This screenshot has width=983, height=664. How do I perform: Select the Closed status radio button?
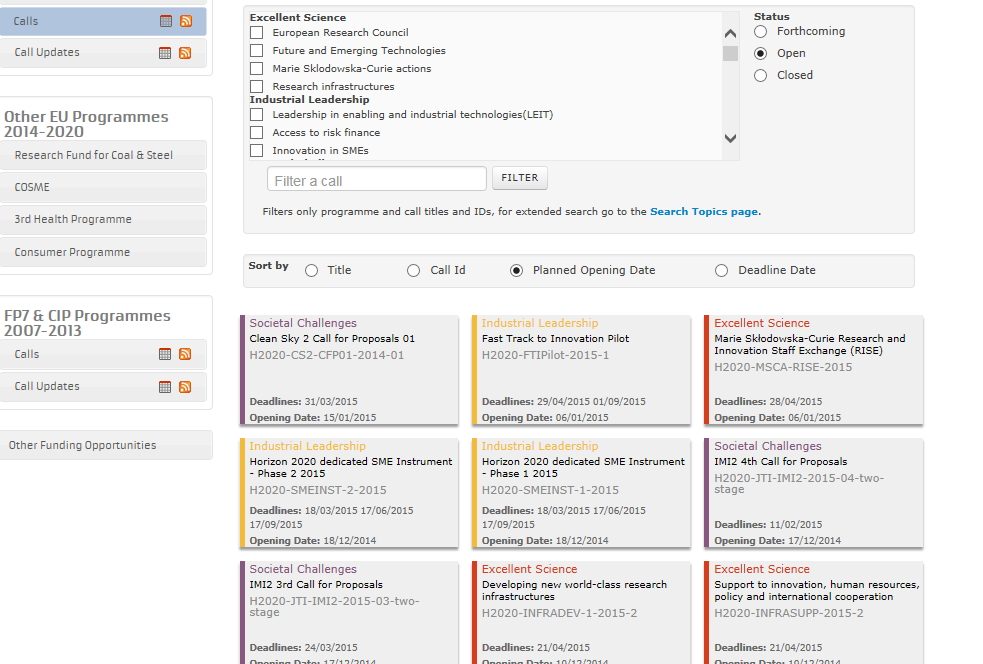pyautogui.click(x=760, y=75)
